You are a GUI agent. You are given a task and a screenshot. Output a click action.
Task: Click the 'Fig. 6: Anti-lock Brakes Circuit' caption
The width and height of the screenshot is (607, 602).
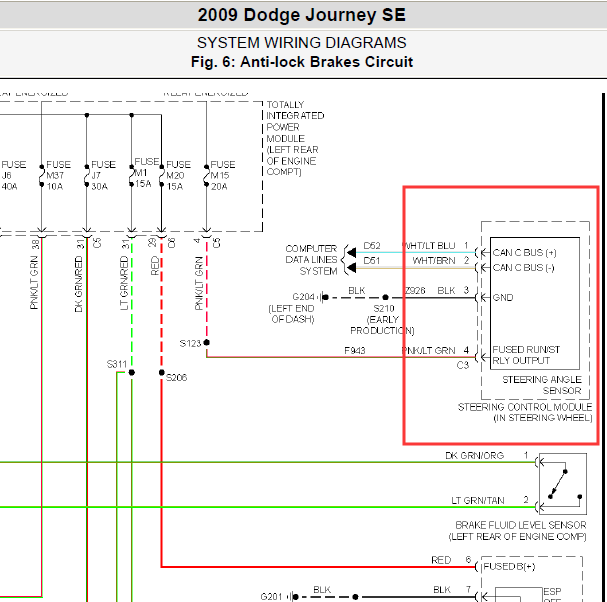click(x=302, y=62)
